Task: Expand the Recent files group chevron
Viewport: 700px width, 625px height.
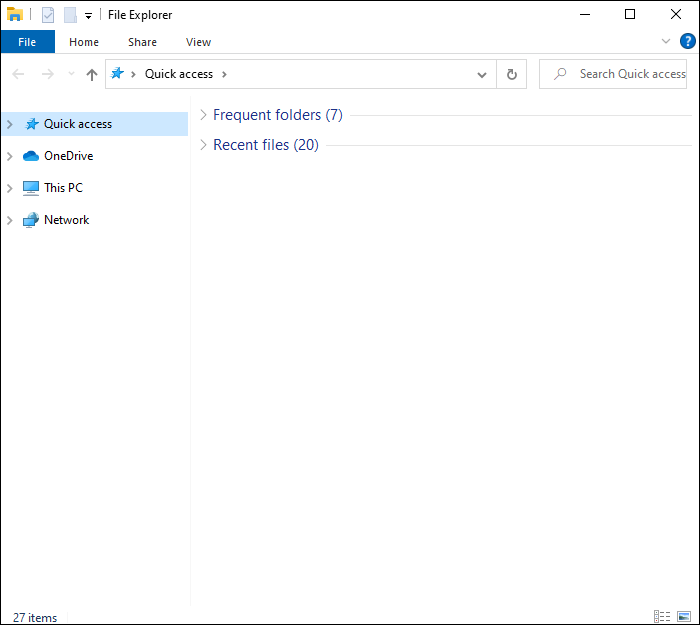Action: click(203, 145)
